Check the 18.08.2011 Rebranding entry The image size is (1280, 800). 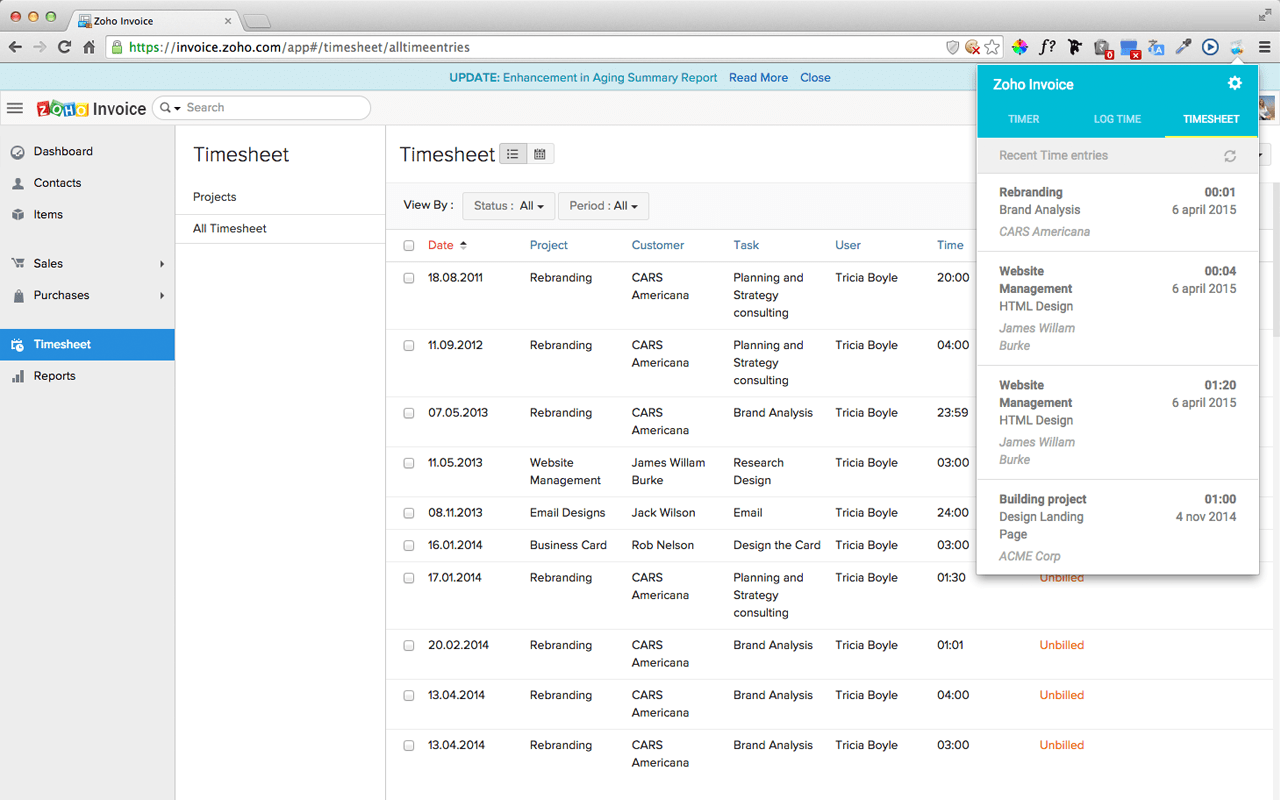click(408, 278)
